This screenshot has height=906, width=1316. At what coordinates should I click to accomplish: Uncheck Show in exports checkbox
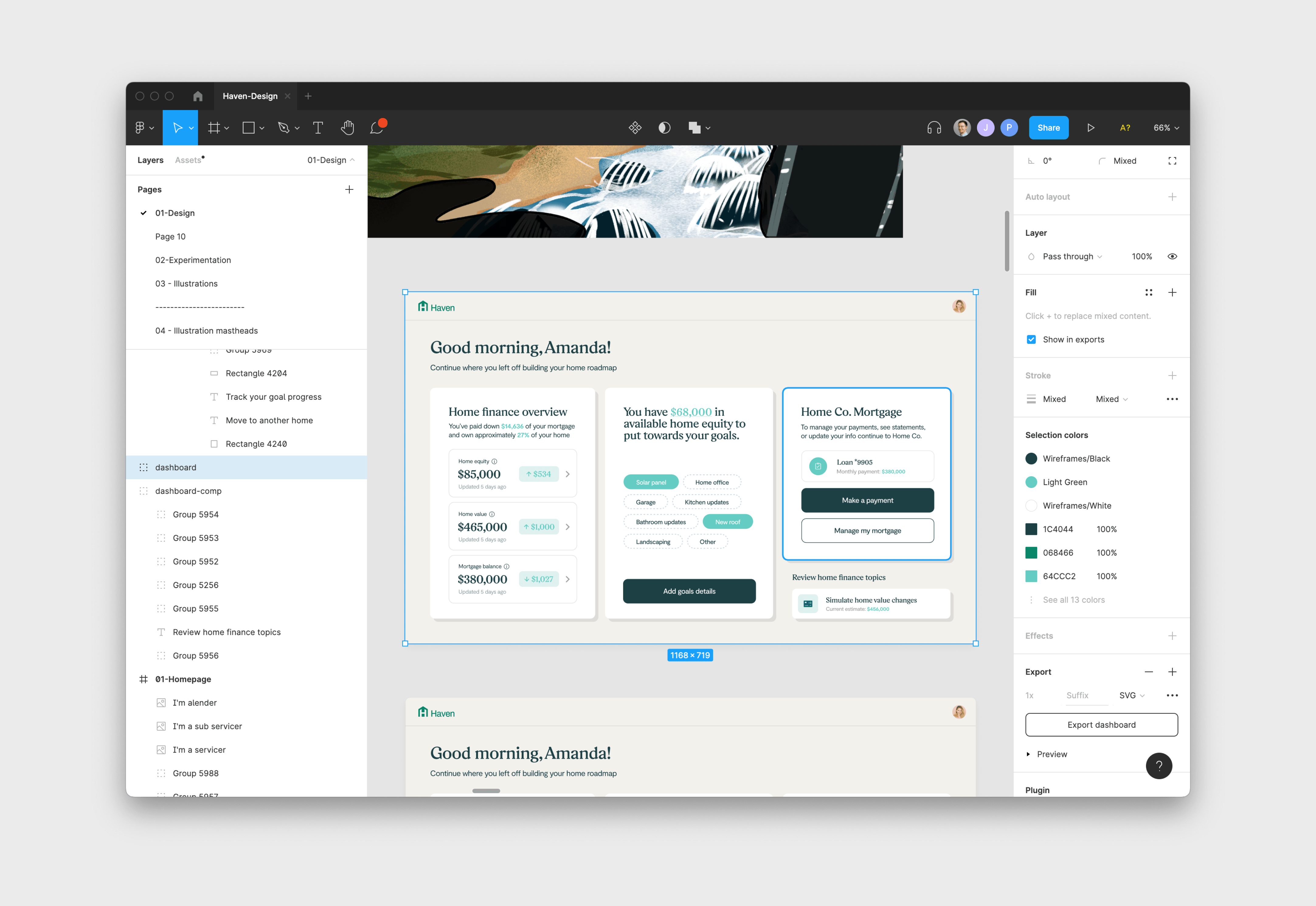pos(1031,340)
